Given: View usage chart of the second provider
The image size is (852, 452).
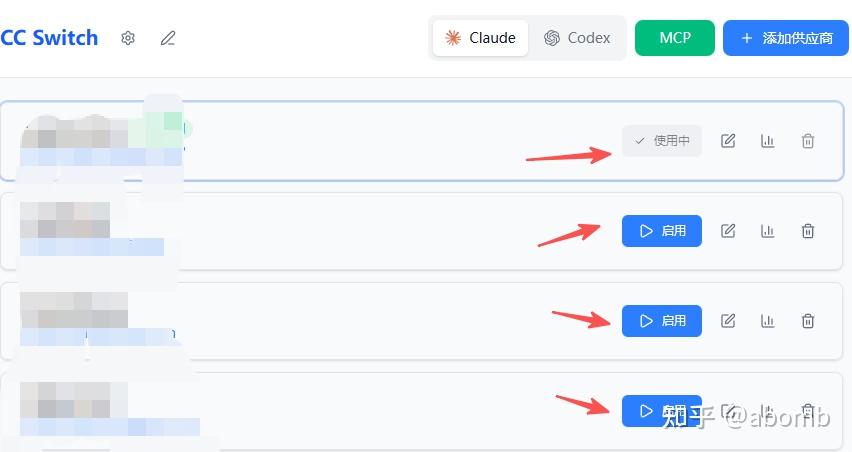Looking at the screenshot, I should coord(768,231).
